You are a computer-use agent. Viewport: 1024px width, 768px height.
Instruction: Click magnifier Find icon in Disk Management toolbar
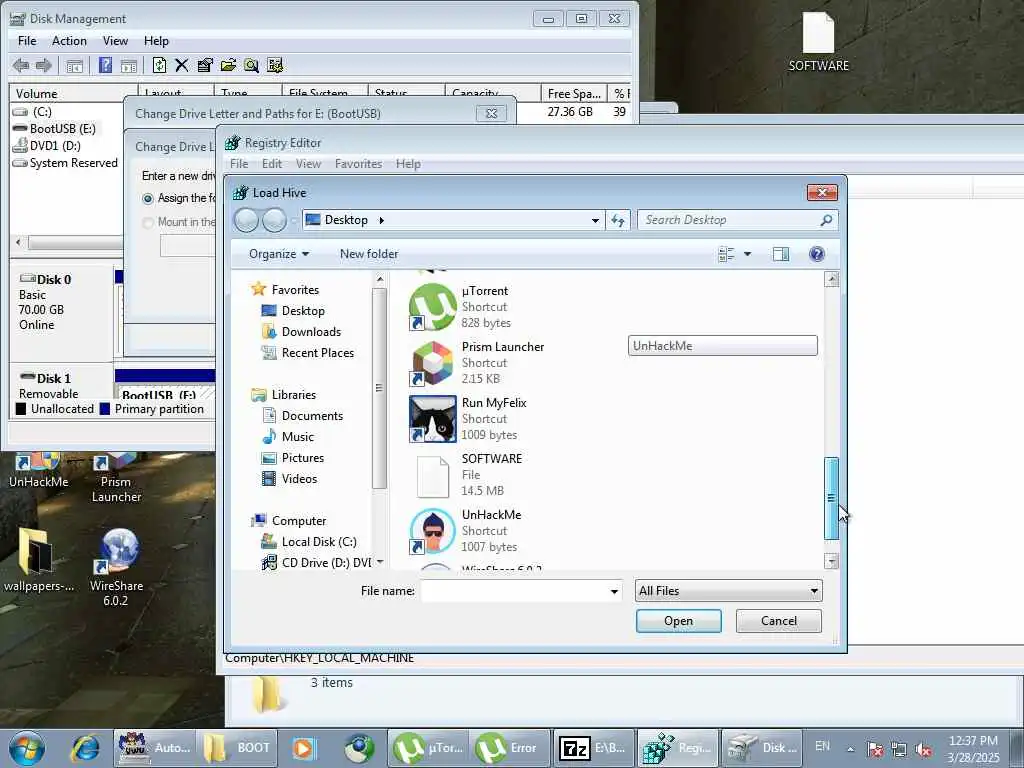tap(251, 65)
